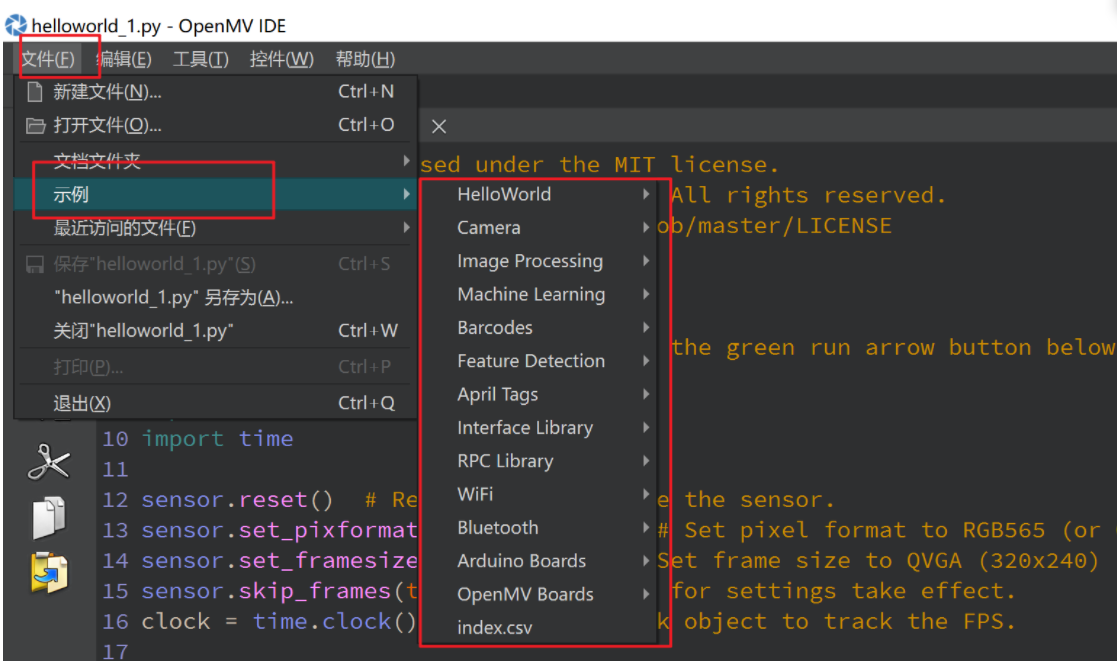Click "clock = time.clock()" on line 16
The image size is (1117, 661).
[279, 622]
